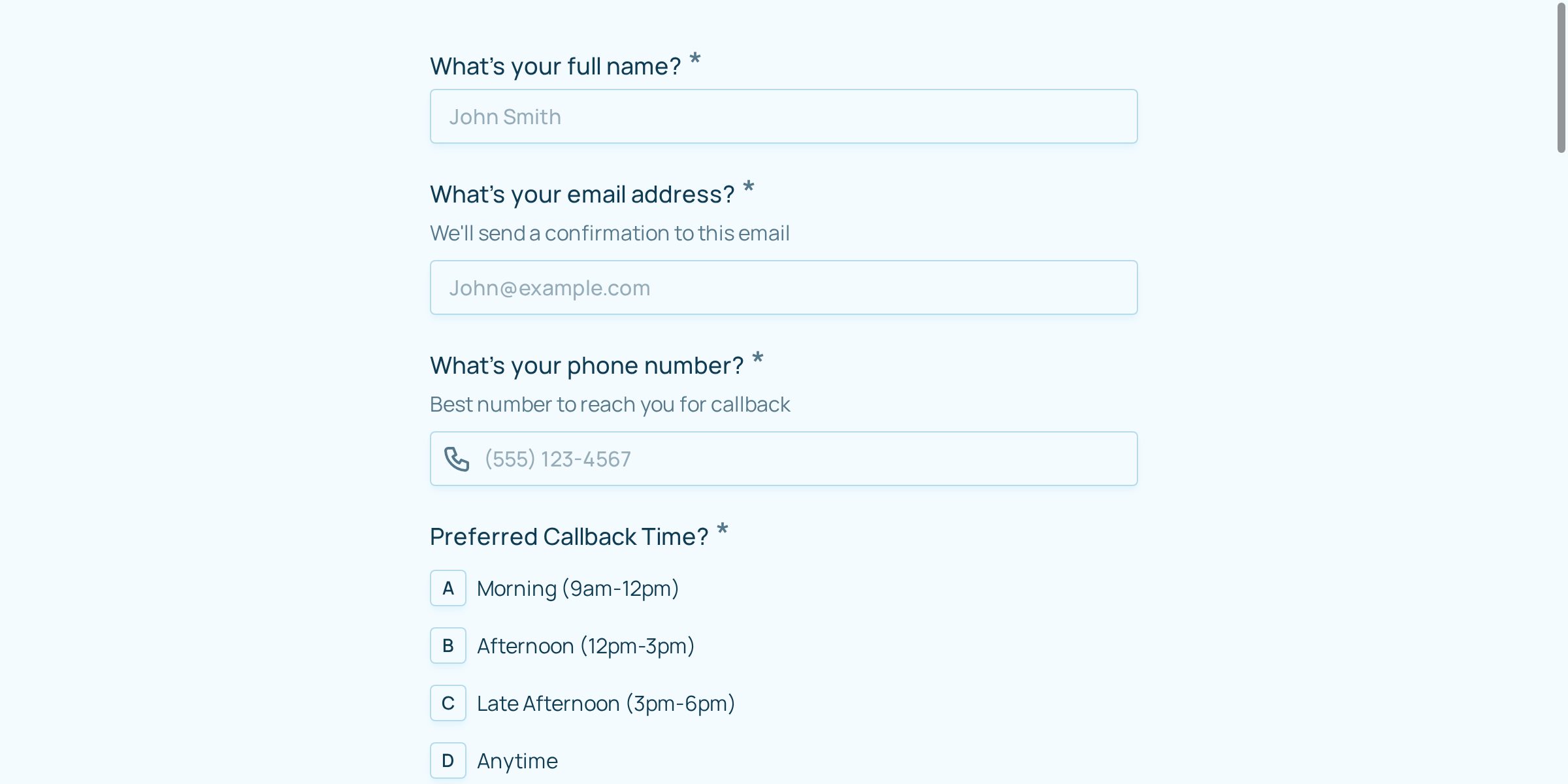Click the "What's your phone number?" label

pos(587,365)
